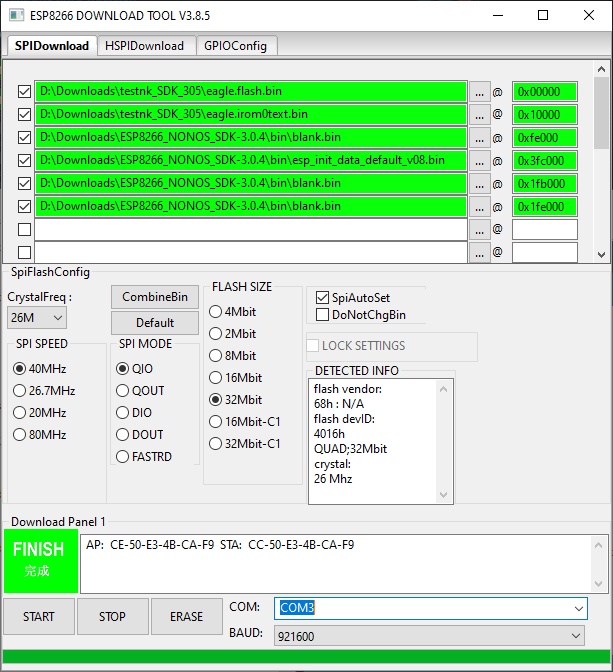The image size is (613, 672).
Task: Uncheck the eagle.irom0text.bin file checkbox
Action: click(x=24, y=114)
